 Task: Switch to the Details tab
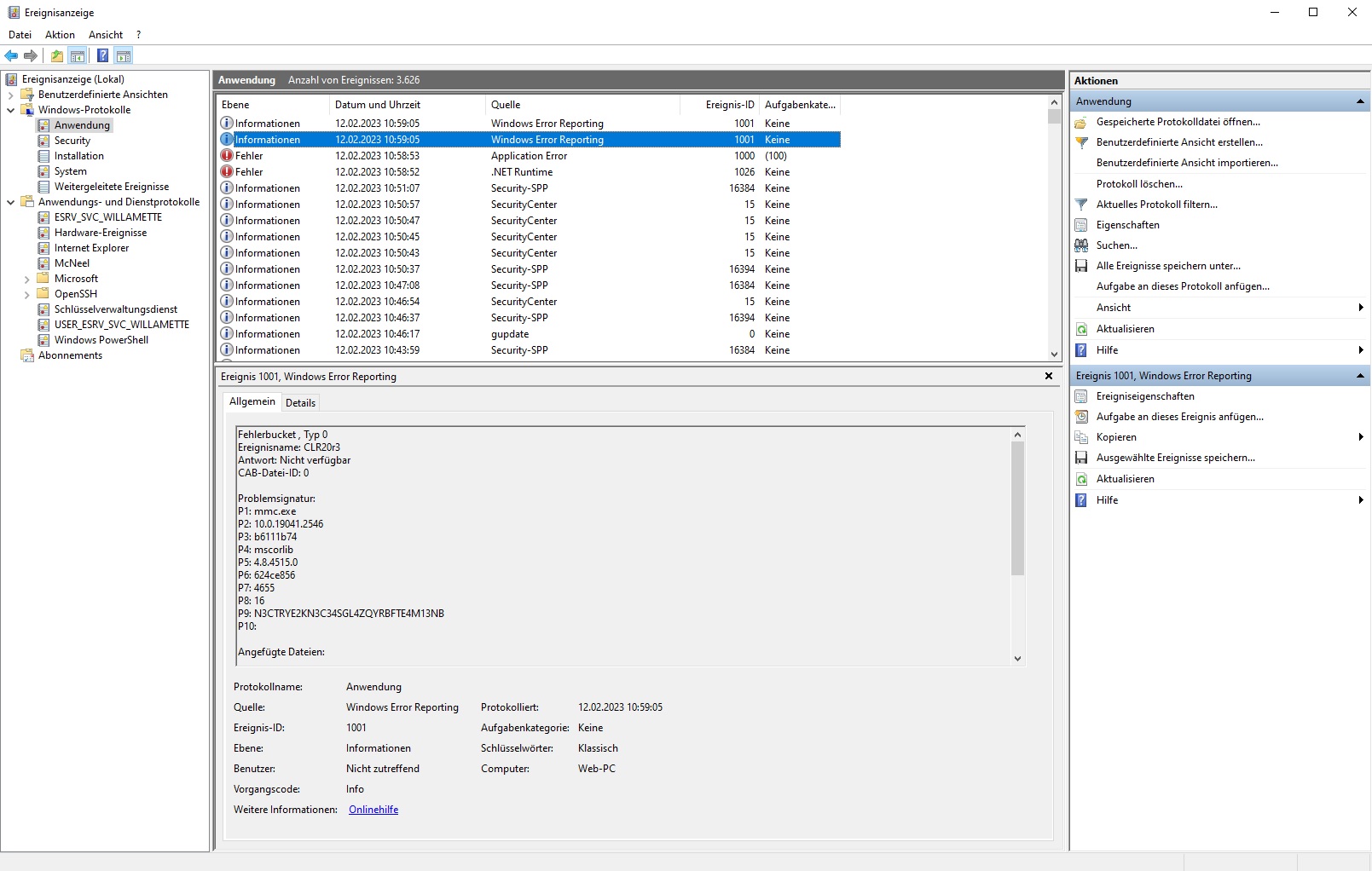pos(300,402)
